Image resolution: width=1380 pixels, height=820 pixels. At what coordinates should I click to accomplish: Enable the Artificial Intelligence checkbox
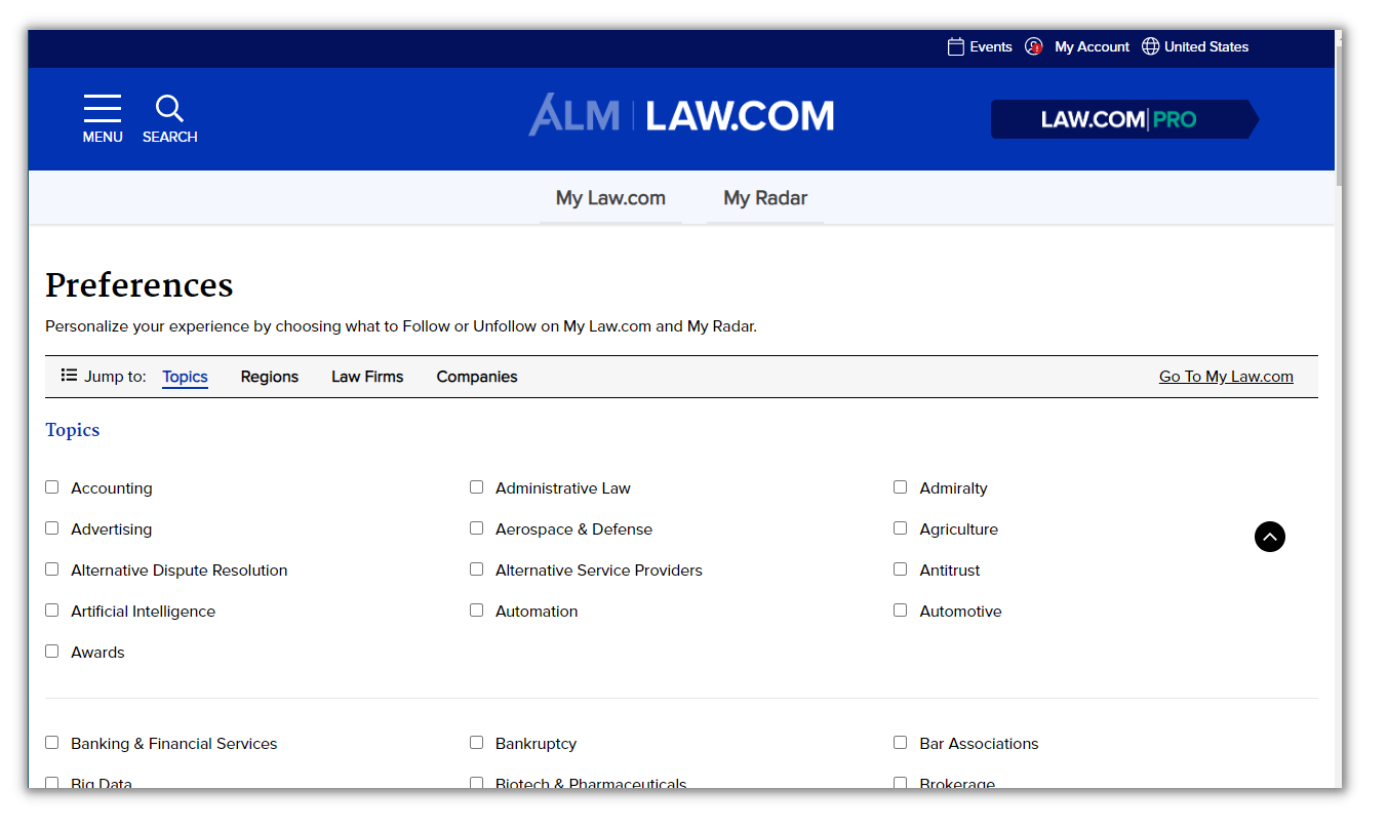click(52, 610)
